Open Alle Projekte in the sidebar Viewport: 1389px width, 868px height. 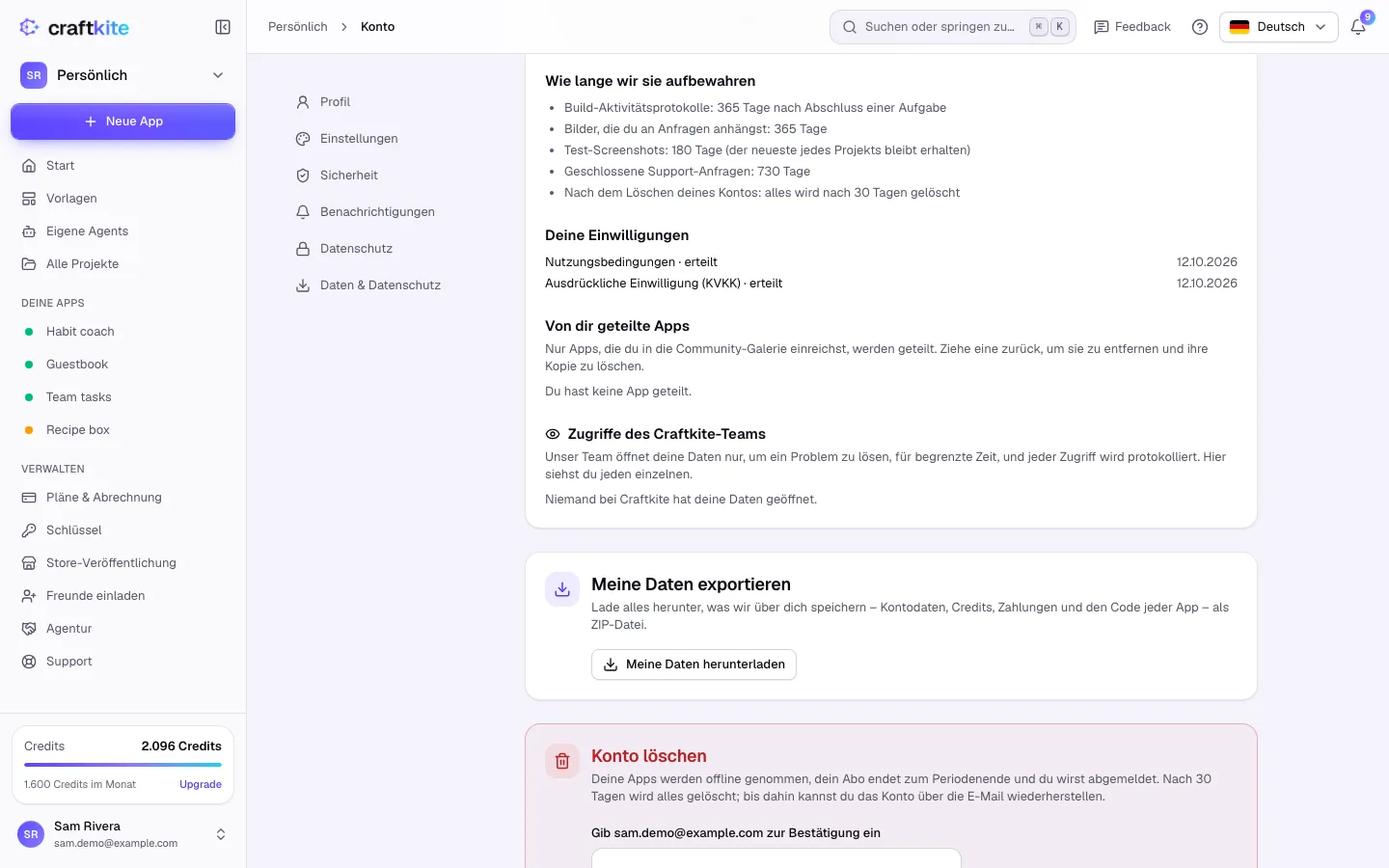click(x=123, y=264)
